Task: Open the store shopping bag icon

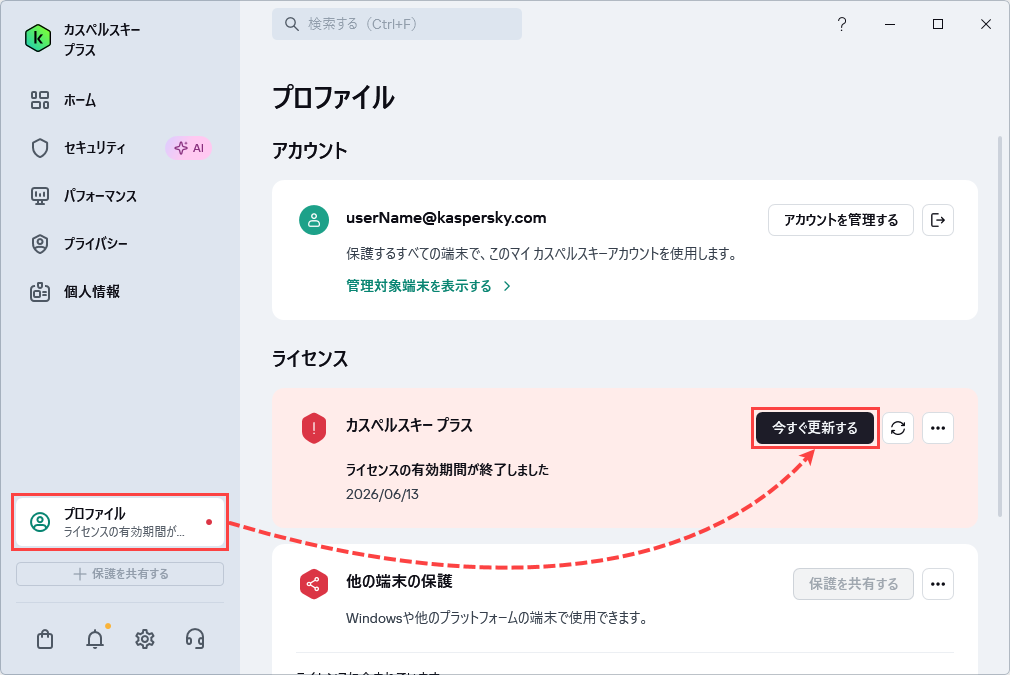Action: pyautogui.click(x=45, y=639)
